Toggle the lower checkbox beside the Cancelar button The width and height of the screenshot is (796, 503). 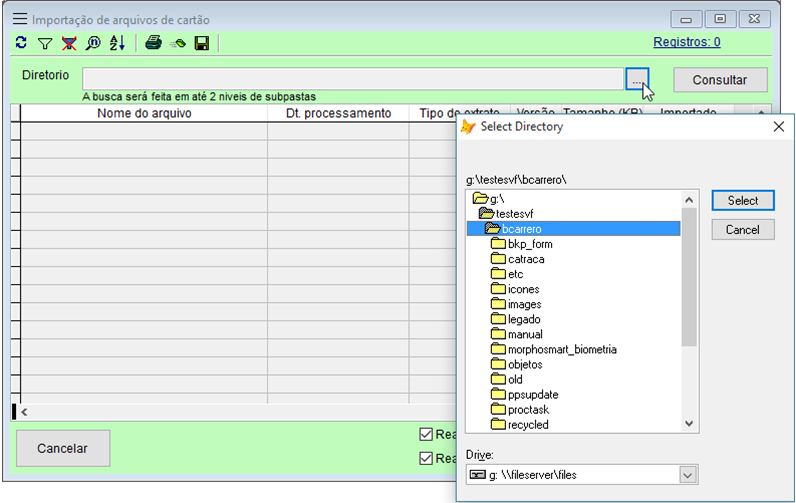427,459
